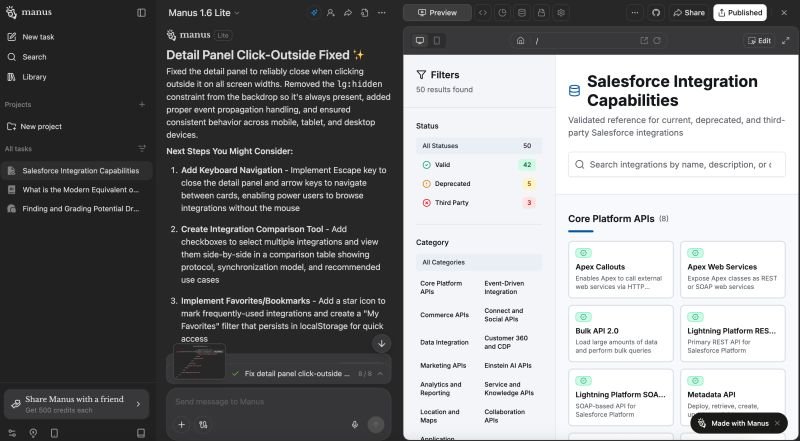
Task: Open Finding and Grading Potential task
Action: pos(77,208)
